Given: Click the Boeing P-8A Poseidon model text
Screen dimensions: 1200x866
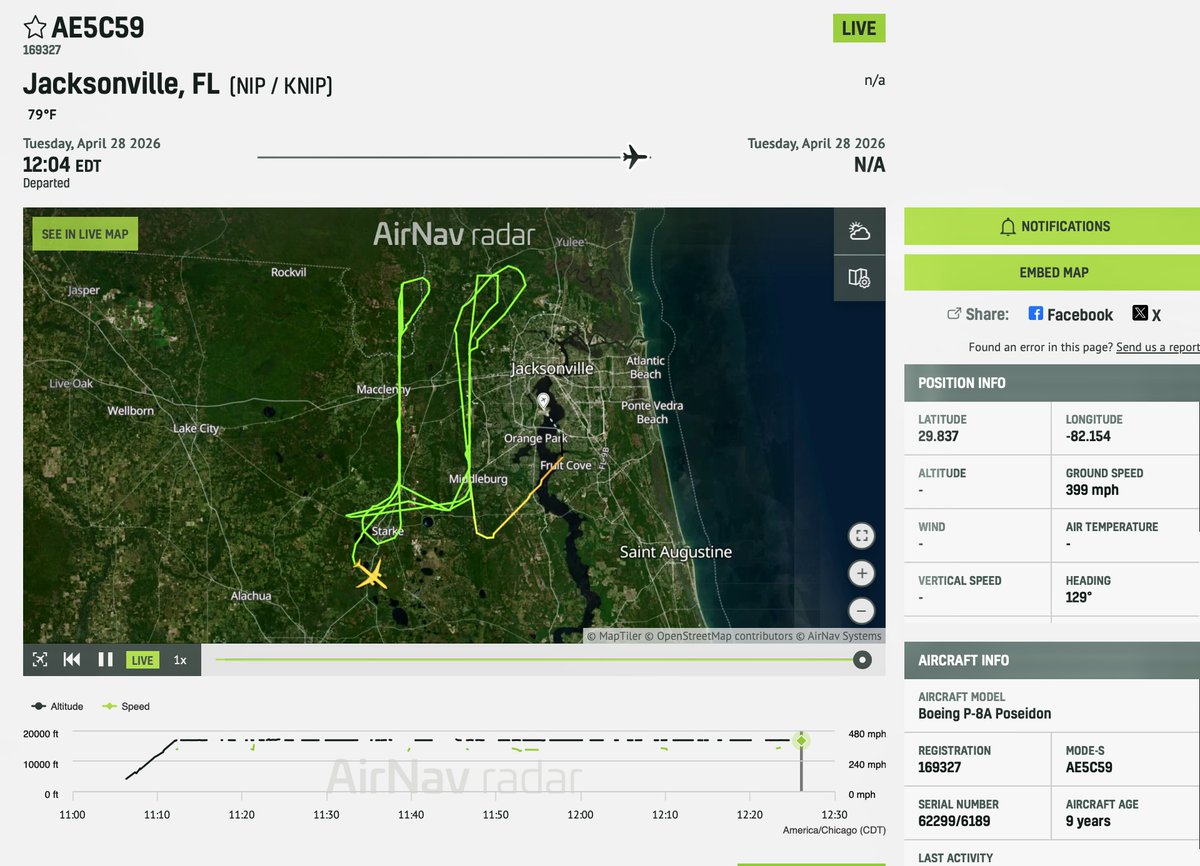Looking at the screenshot, I should 984,714.
